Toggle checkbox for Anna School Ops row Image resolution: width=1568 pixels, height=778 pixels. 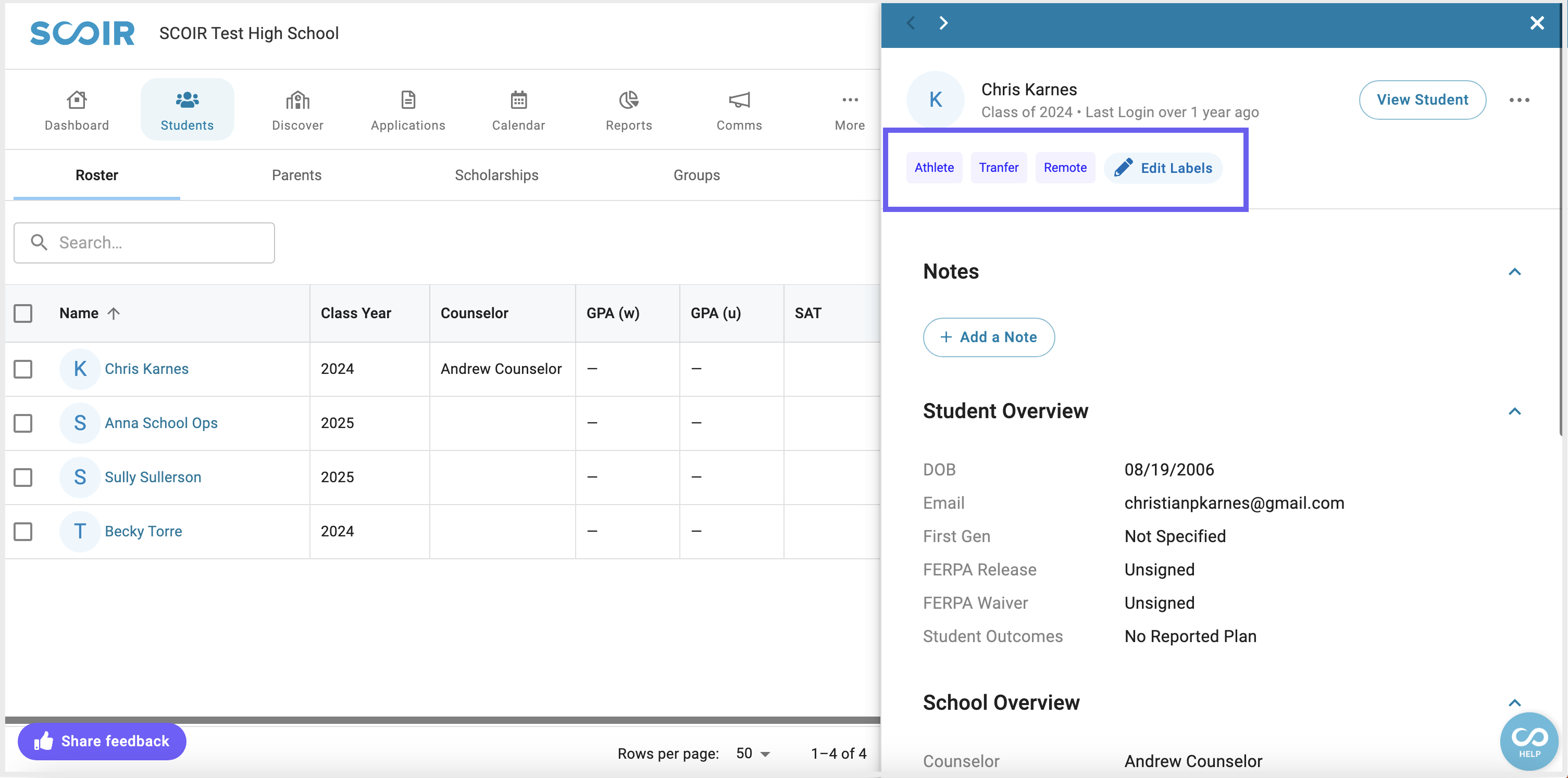pyautogui.click(x=23, y=422)
